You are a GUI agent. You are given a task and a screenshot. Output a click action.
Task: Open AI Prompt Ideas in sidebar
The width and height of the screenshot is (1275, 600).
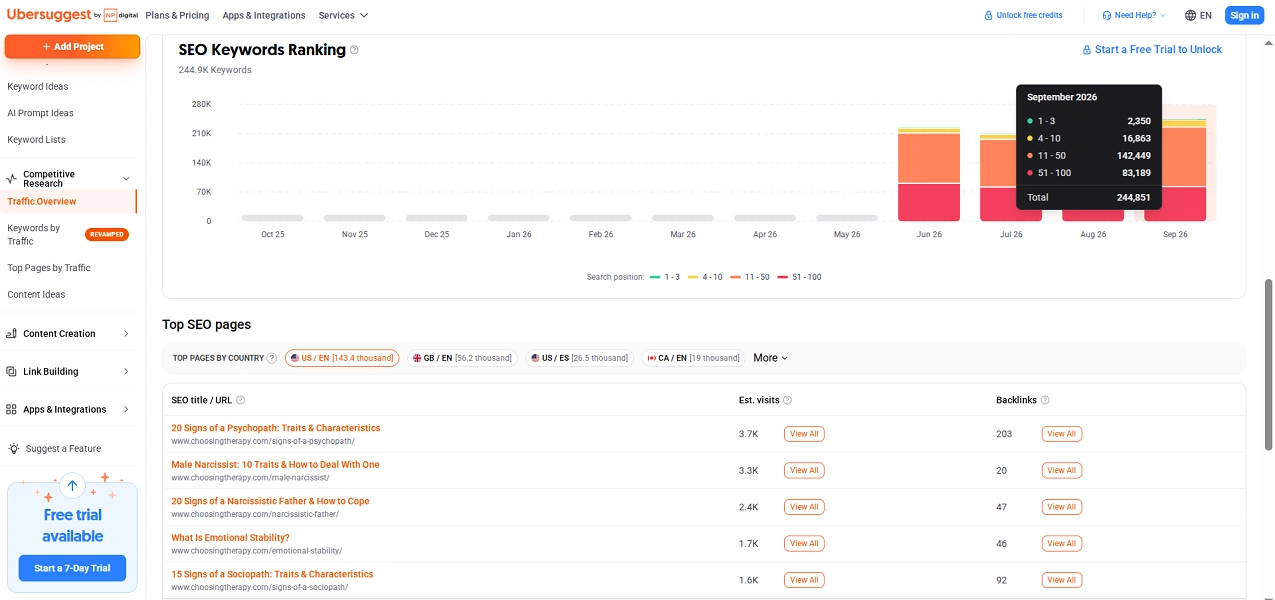[x=40, y=113]
